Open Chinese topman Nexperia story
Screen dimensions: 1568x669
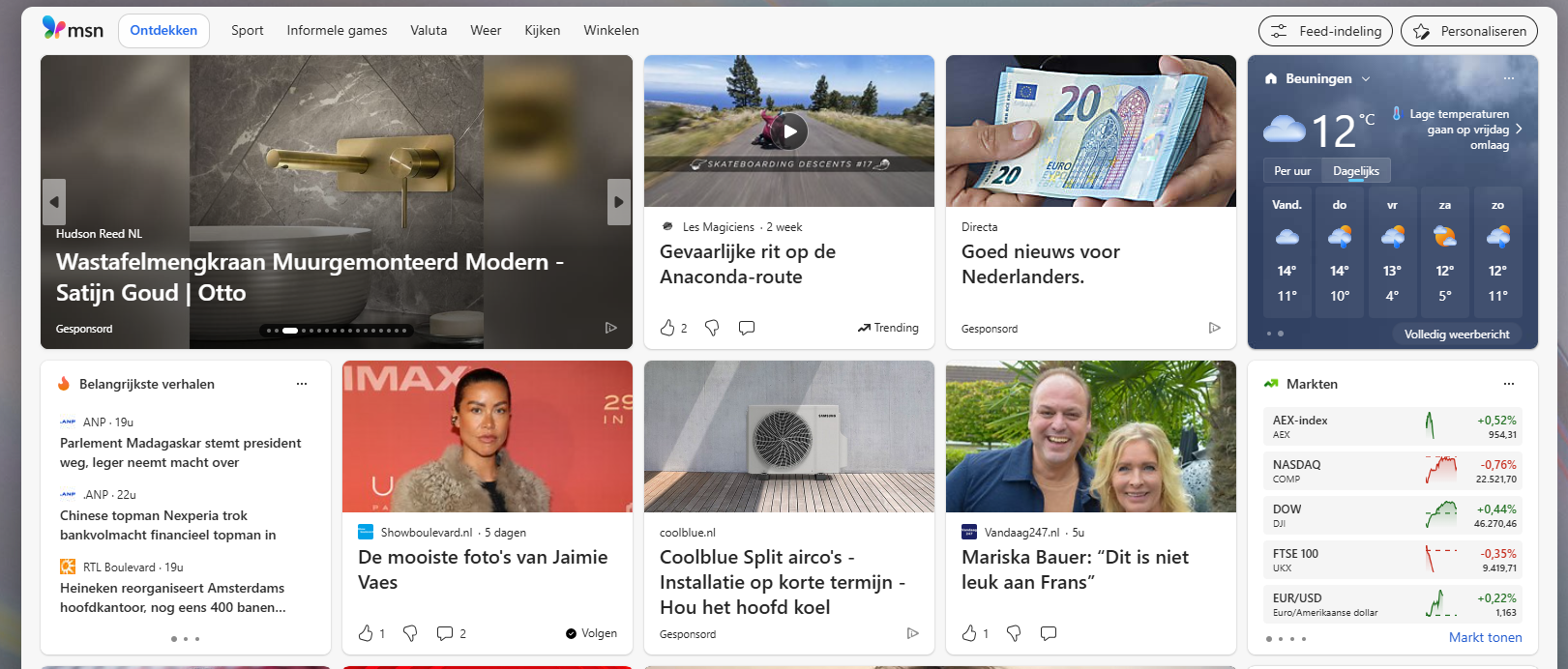[168, 525]
